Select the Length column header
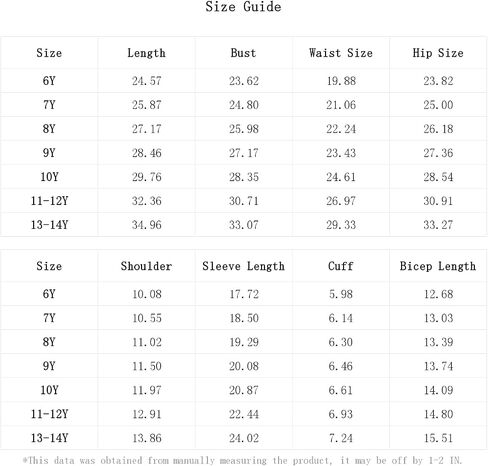Viewport: 488px width, 466px height. pyautogui.click(x=146, y=53)
